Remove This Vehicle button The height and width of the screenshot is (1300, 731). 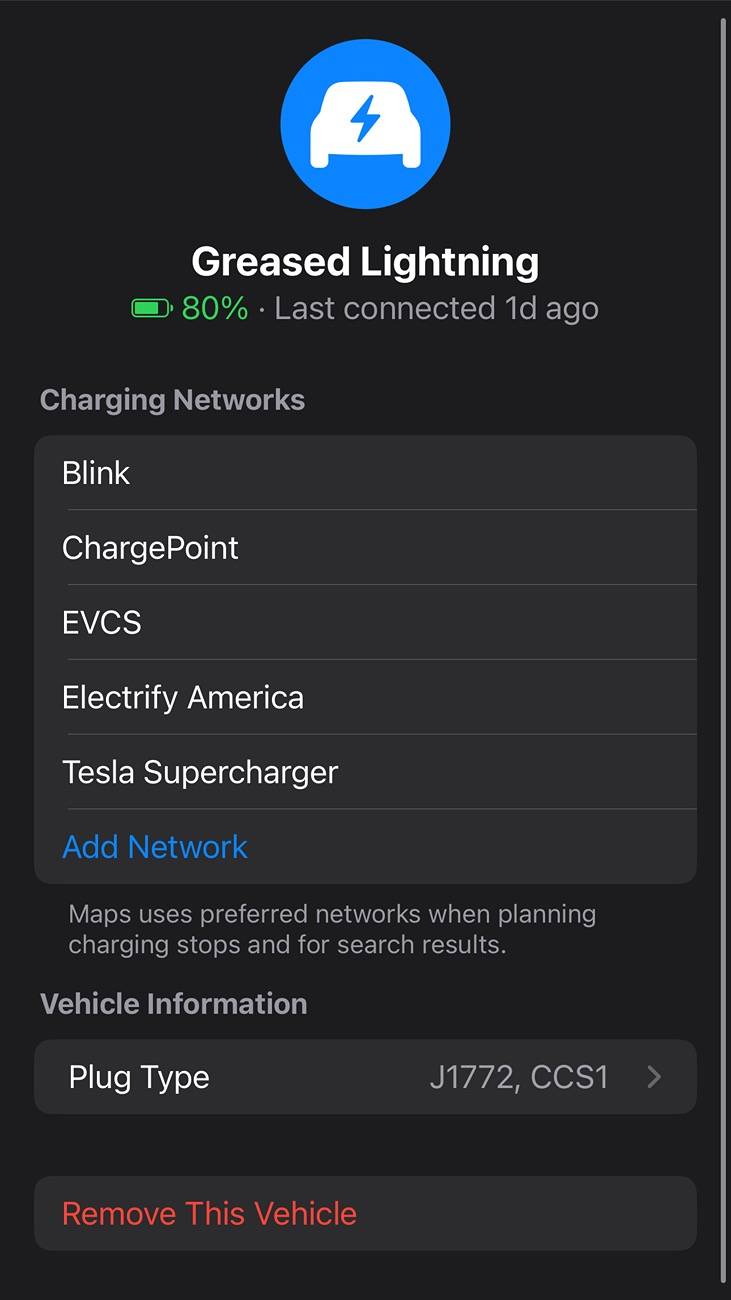pyautogui.click(x=365, y=1213)
